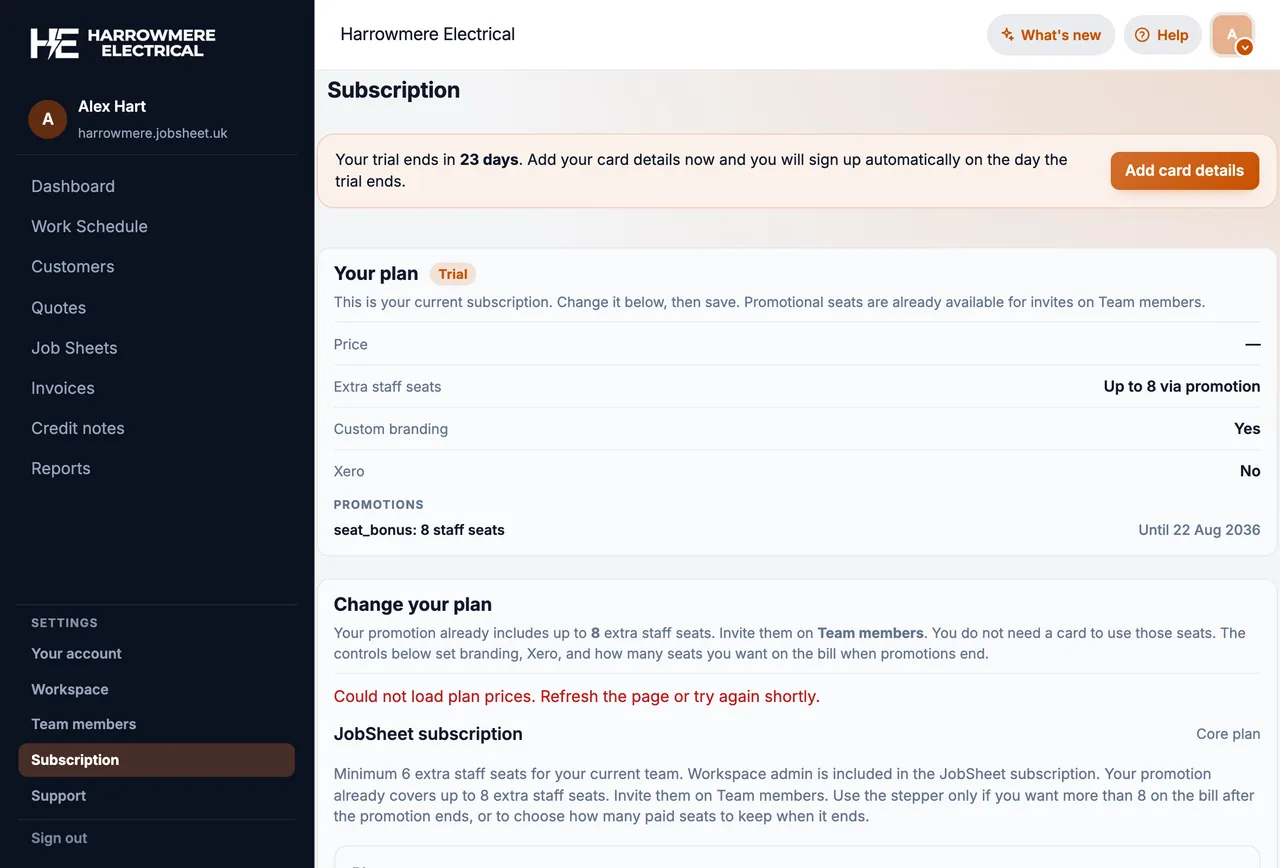
Task: Open Work Schedule page
Action: 89,226
